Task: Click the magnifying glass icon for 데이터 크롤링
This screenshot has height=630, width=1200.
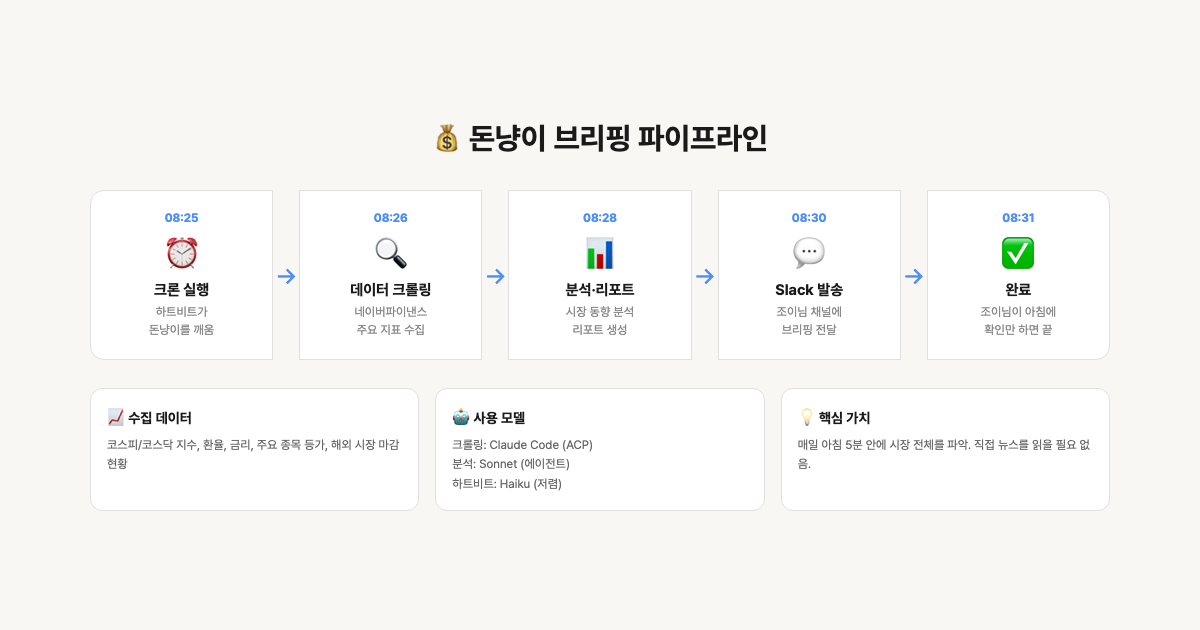Action: pyautogui.click(x=390, y=253)
